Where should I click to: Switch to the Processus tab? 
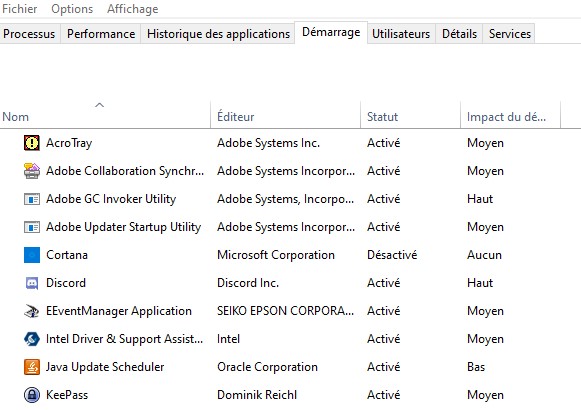(29, 34)
